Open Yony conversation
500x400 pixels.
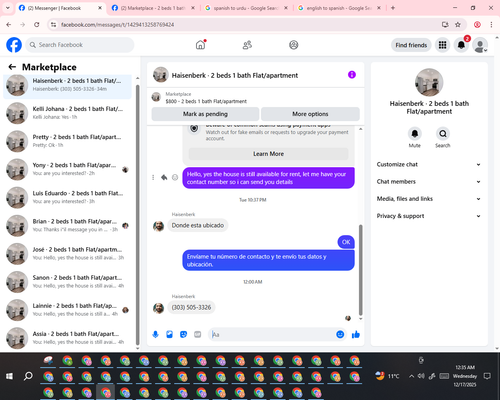(x=68, y=169)
